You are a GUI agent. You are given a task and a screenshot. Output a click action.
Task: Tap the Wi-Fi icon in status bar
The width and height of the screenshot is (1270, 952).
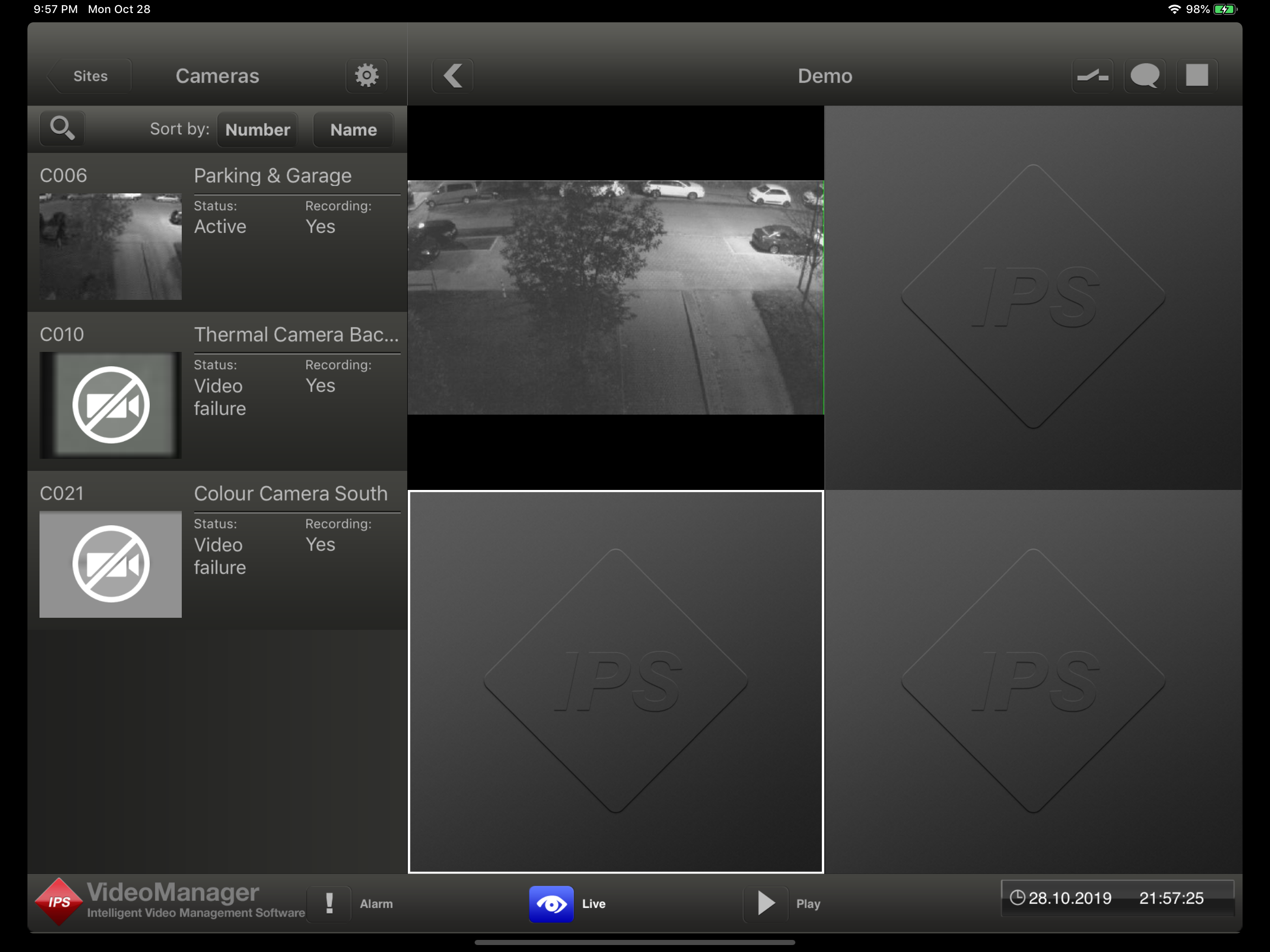tap(1174, 9)
